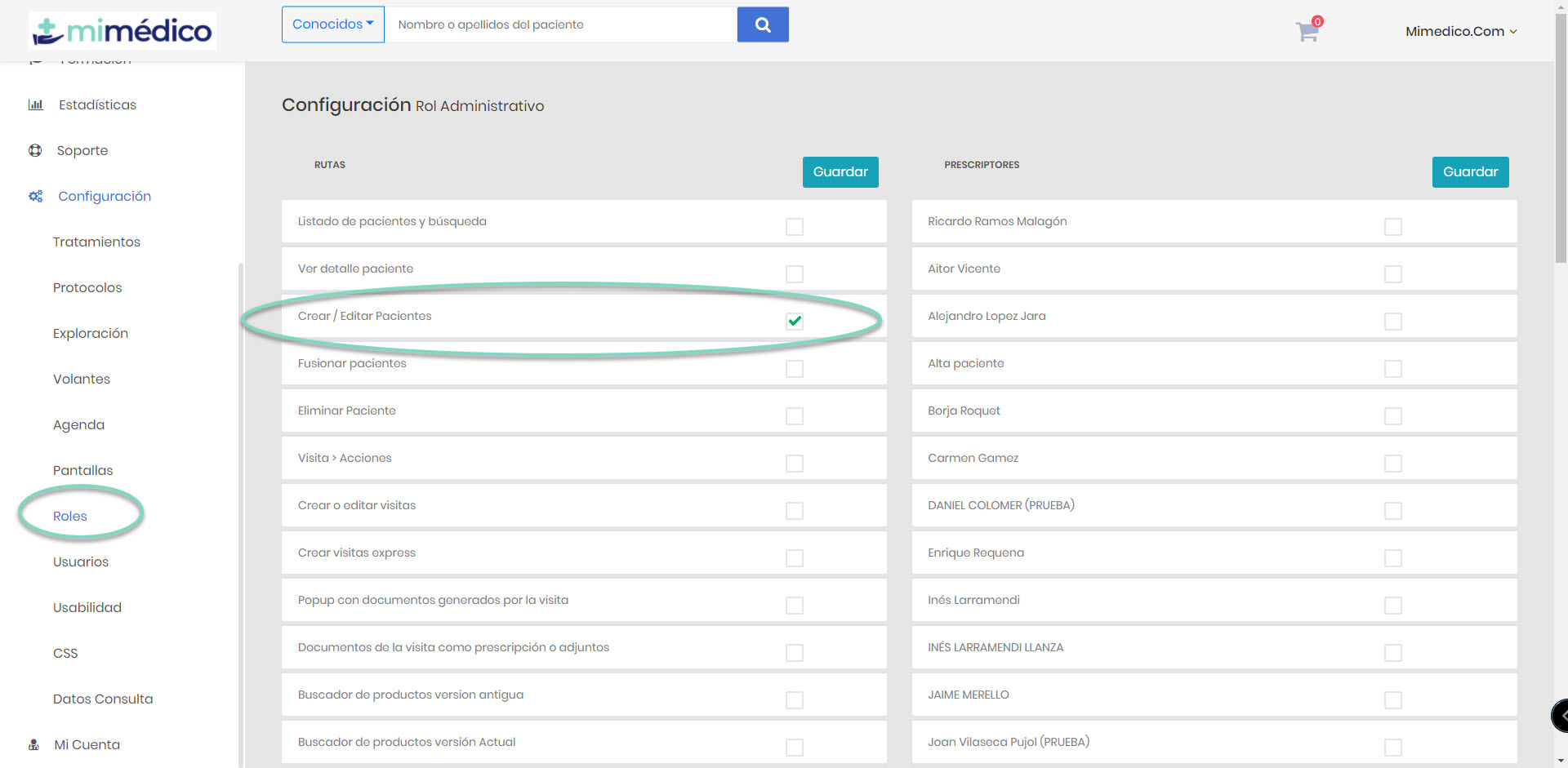This screenshot has width=1568, height=768.
Task: Click the Mi Cuenta user icon
Action: point(34,744)
